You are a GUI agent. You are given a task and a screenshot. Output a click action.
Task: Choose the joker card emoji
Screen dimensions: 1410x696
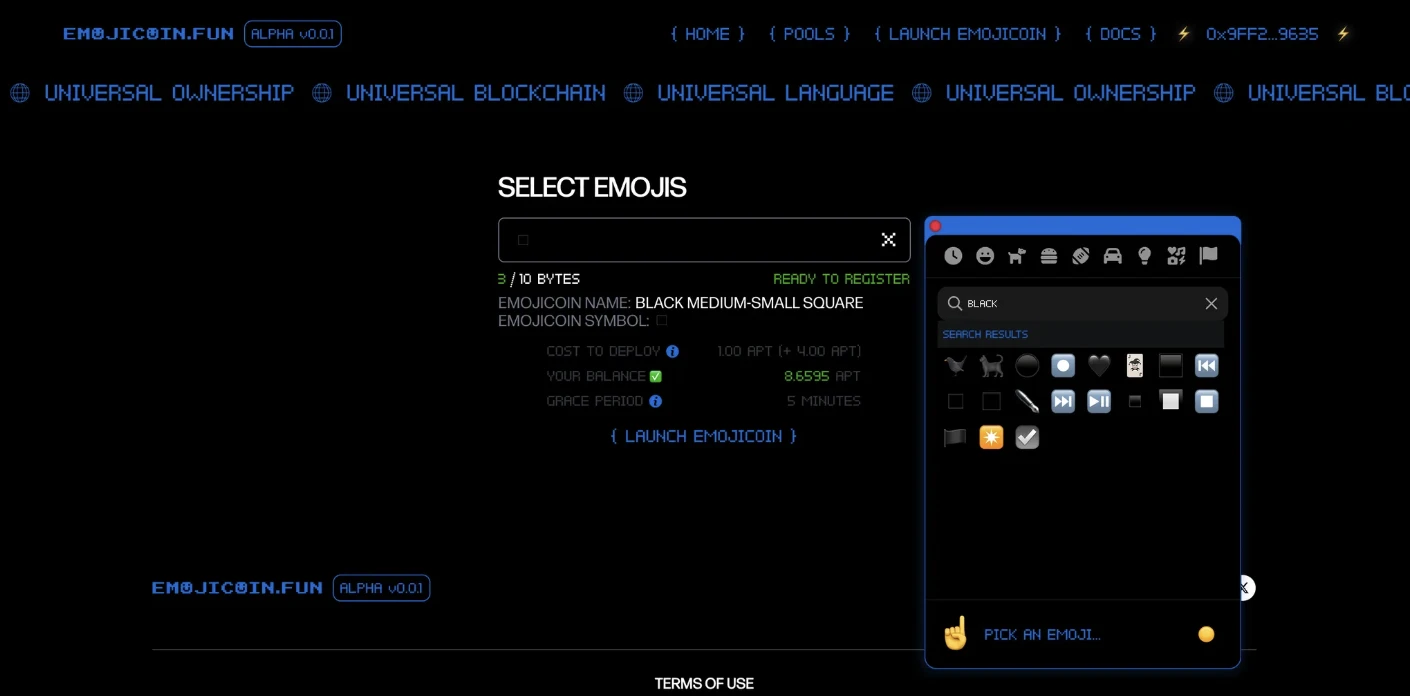[1135, 366]
